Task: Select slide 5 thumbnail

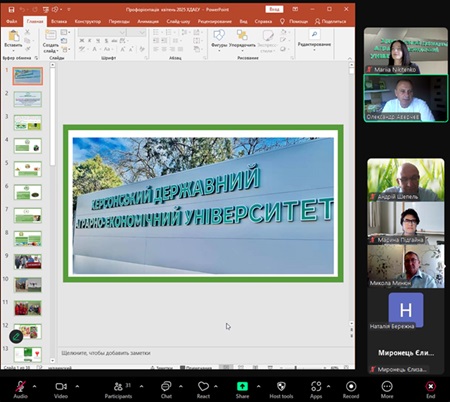Action: point(28,169)
